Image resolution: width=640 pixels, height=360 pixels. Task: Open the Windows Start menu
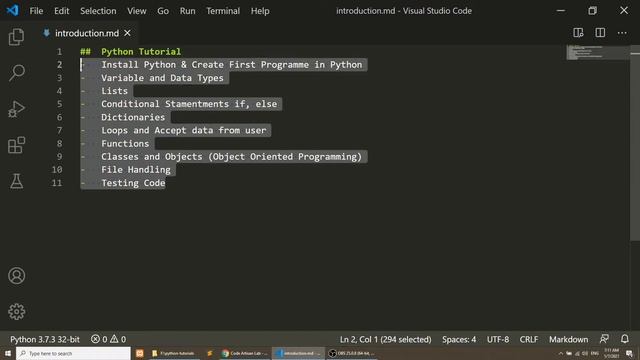(8, 353)
